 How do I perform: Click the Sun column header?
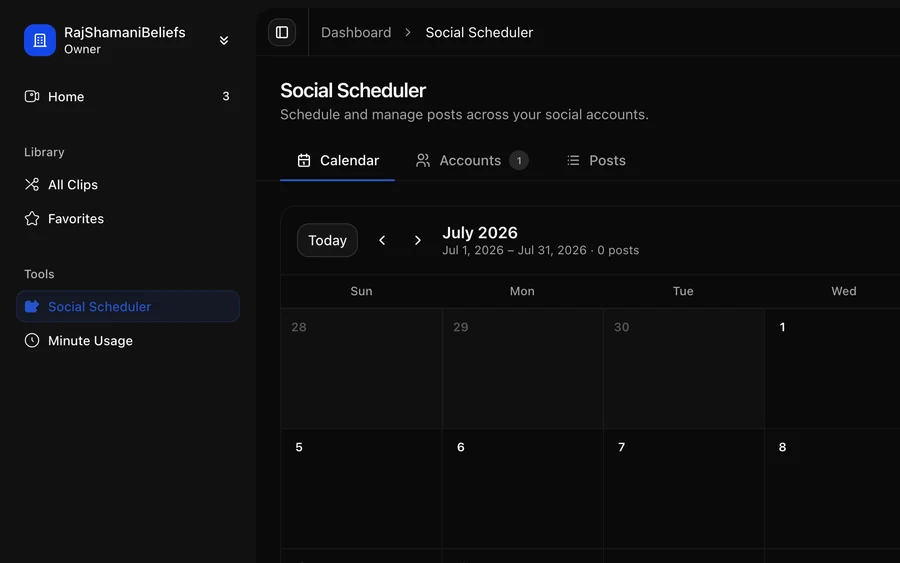[362, 291]
